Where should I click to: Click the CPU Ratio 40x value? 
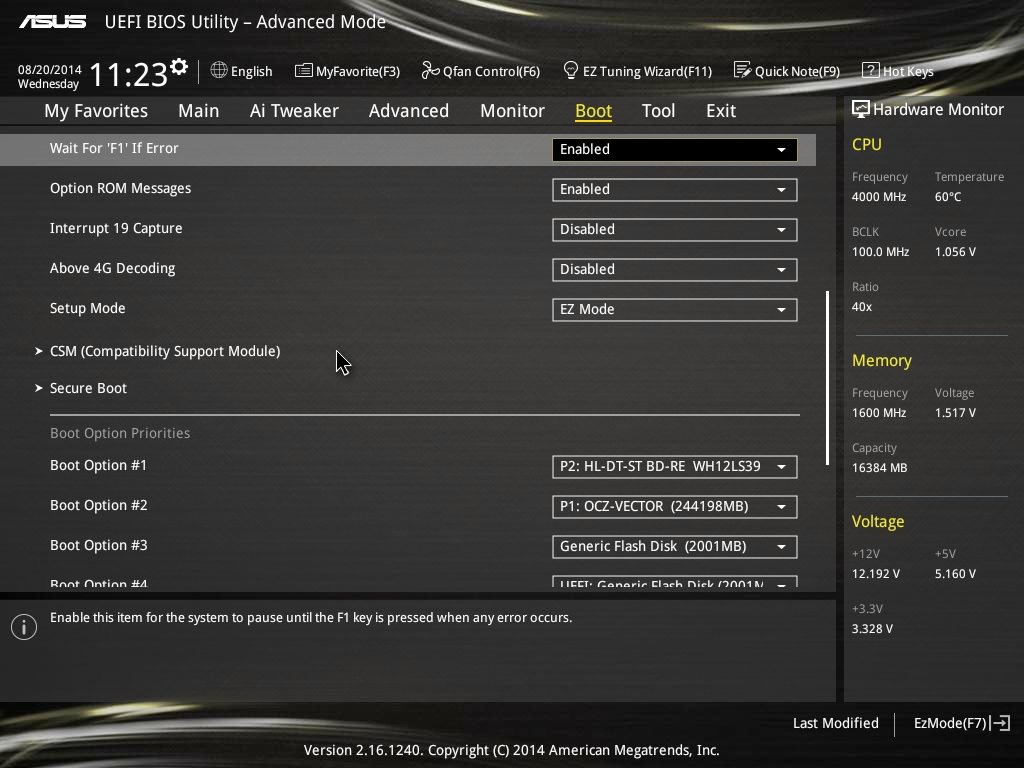862,306
